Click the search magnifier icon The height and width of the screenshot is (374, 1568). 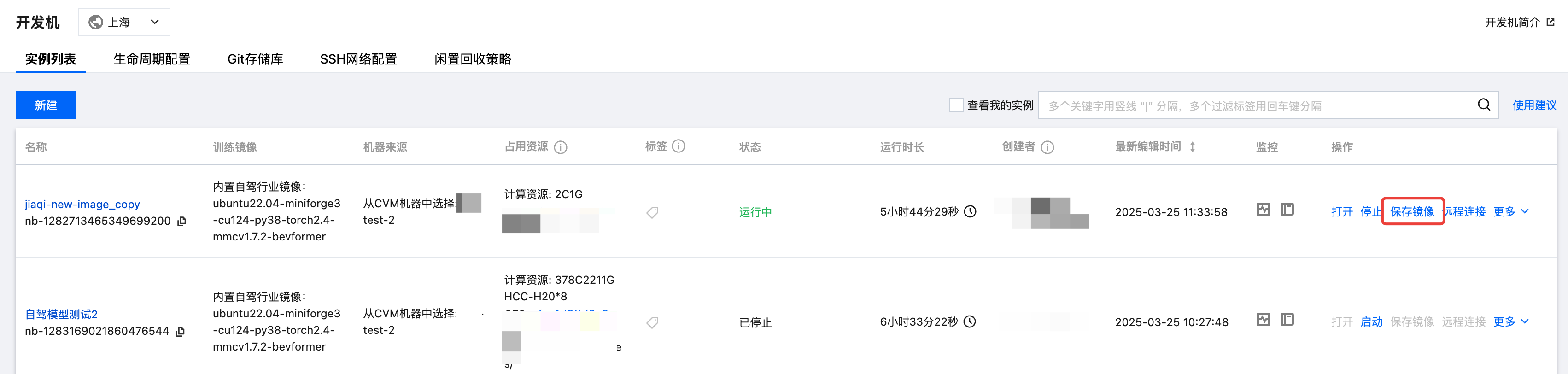(x=1484, y=105)
